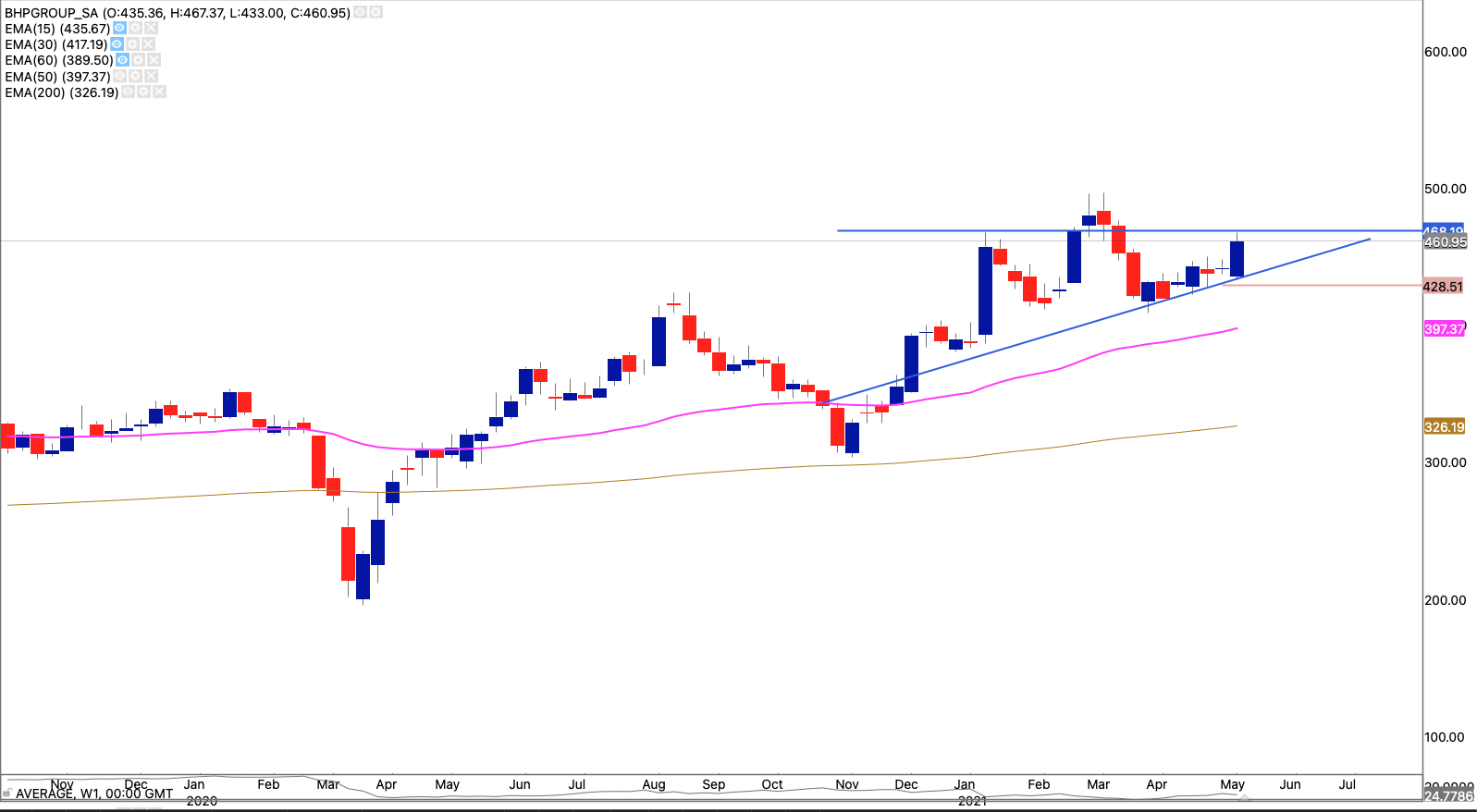Screen dimensions: 1477x812
Task: Open EMA(60) settings gear
Action: pyautogui.click(x=138, y=60)
